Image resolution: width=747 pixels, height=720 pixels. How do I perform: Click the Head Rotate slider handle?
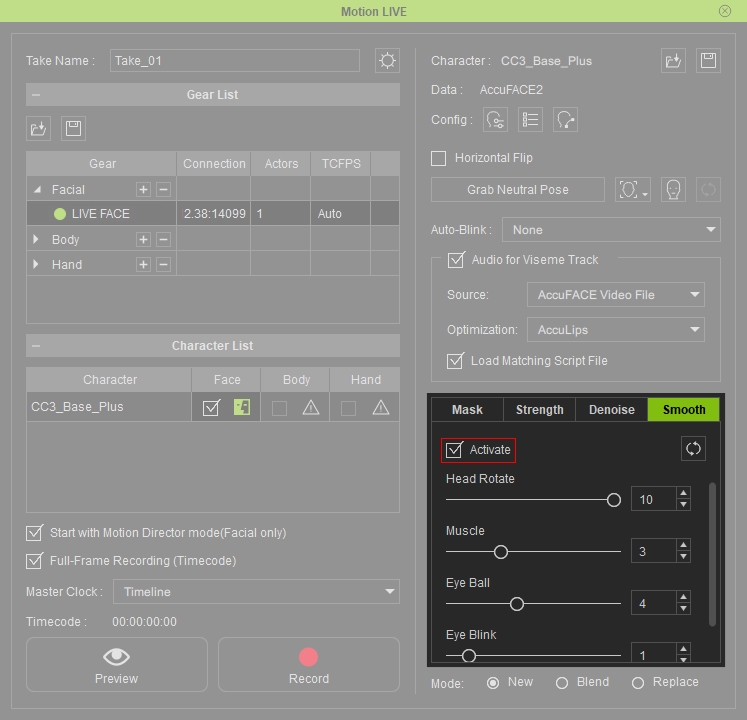click(x=614, y=500)
